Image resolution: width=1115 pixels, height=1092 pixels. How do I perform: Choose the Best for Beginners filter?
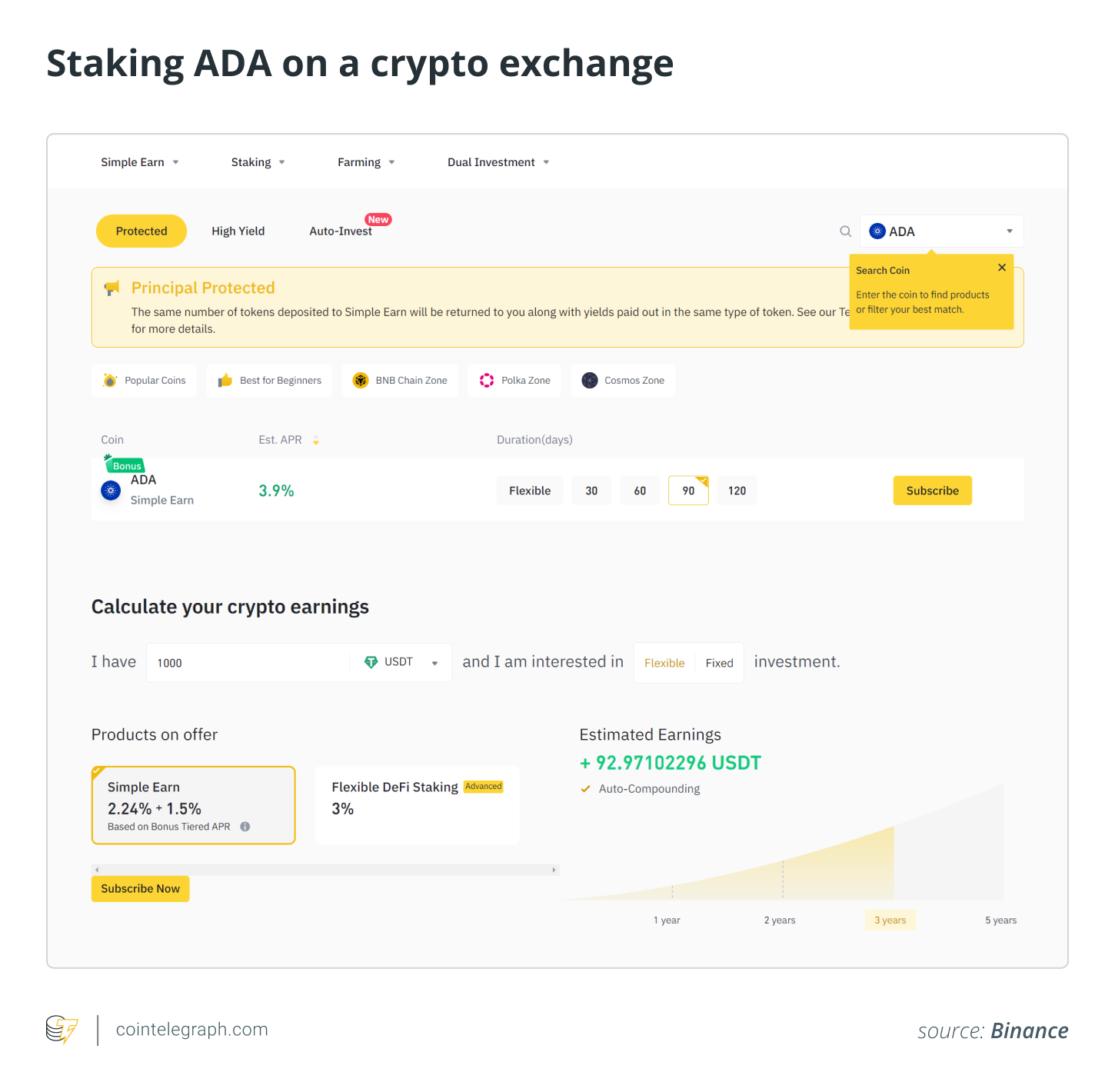pyautogui.click(x=269, y=380)
